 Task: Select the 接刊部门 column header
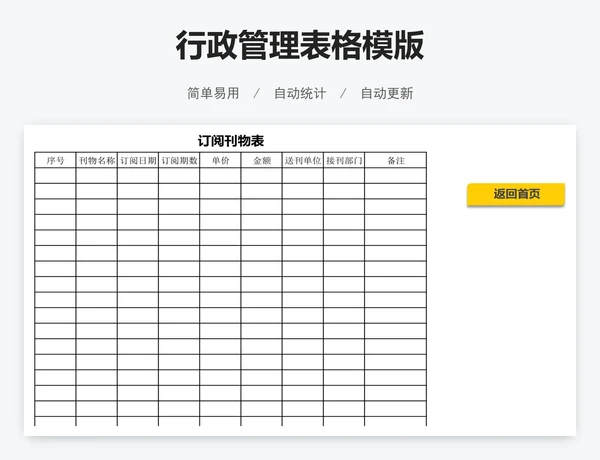(x=343, y=160)
